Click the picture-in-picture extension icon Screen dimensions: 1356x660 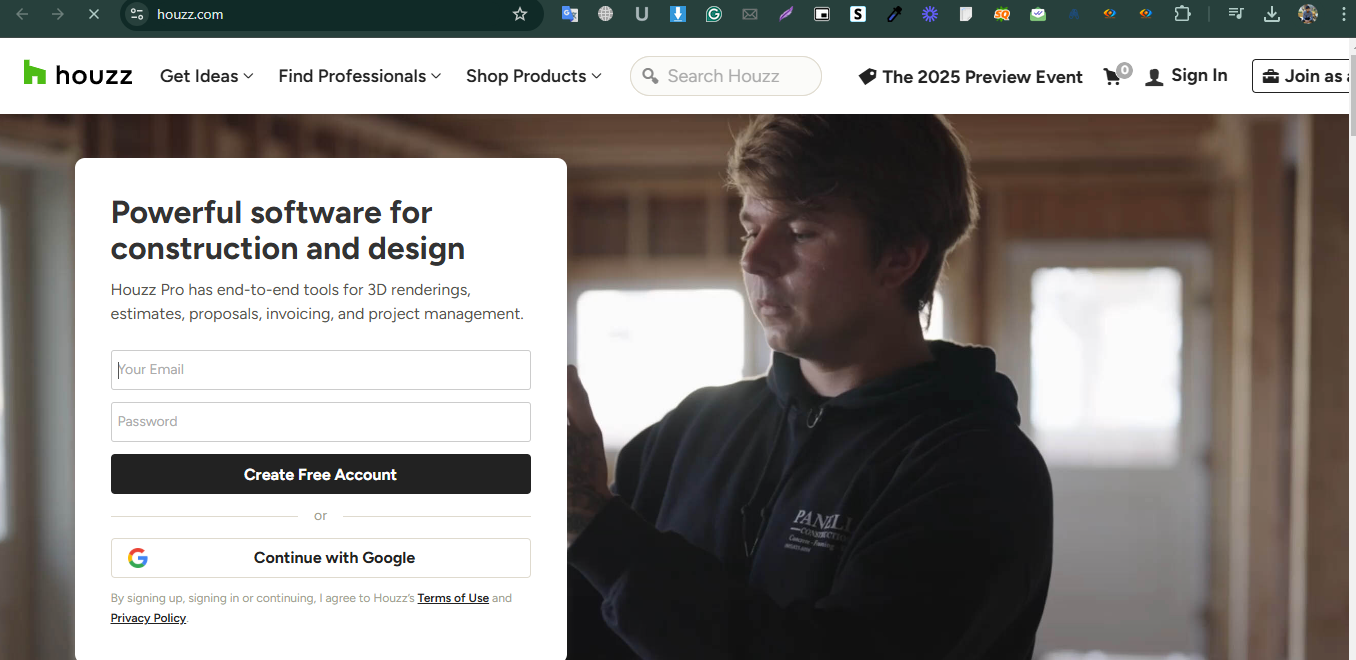click(x=822, y=14)
